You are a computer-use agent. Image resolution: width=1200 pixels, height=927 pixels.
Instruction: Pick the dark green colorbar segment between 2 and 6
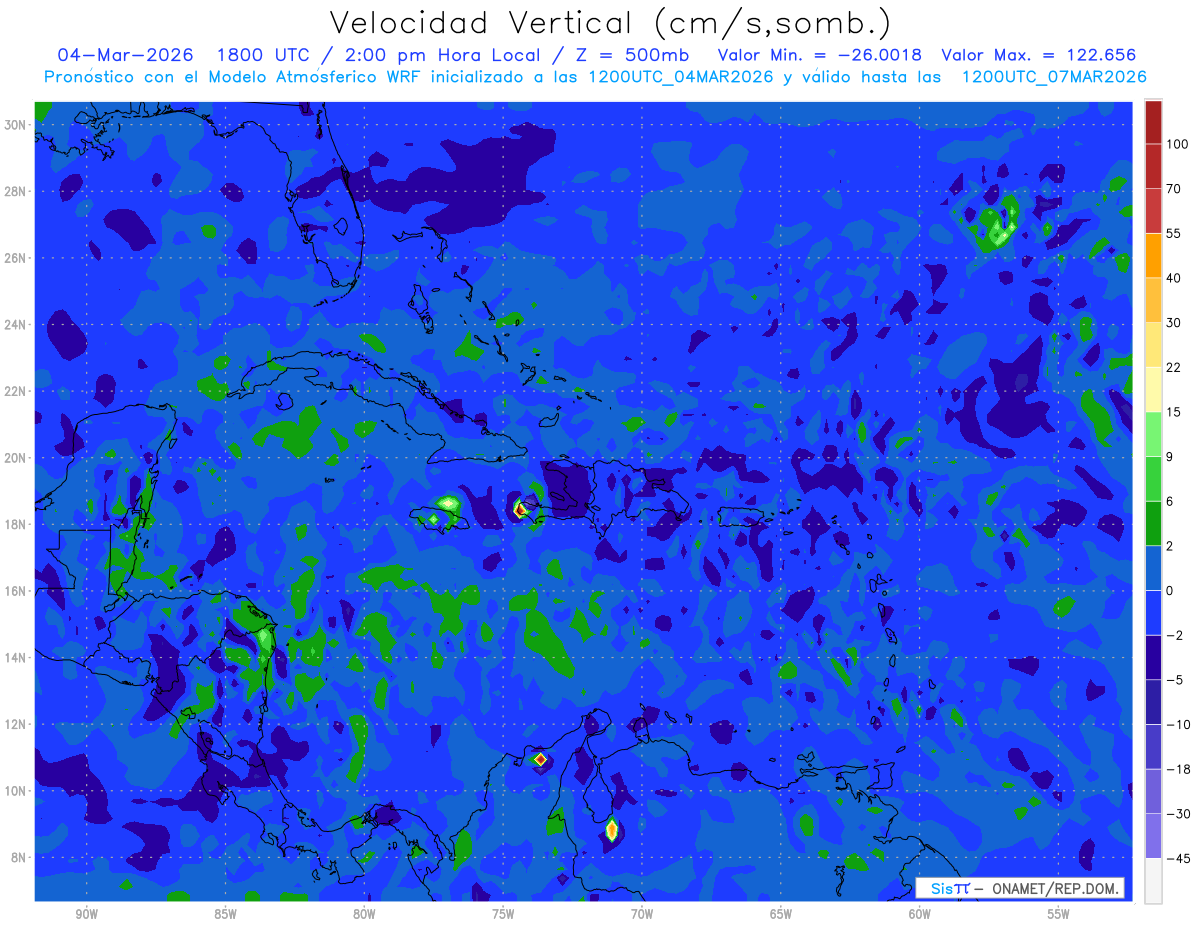pyautogui.click(x=1153, y=524)
